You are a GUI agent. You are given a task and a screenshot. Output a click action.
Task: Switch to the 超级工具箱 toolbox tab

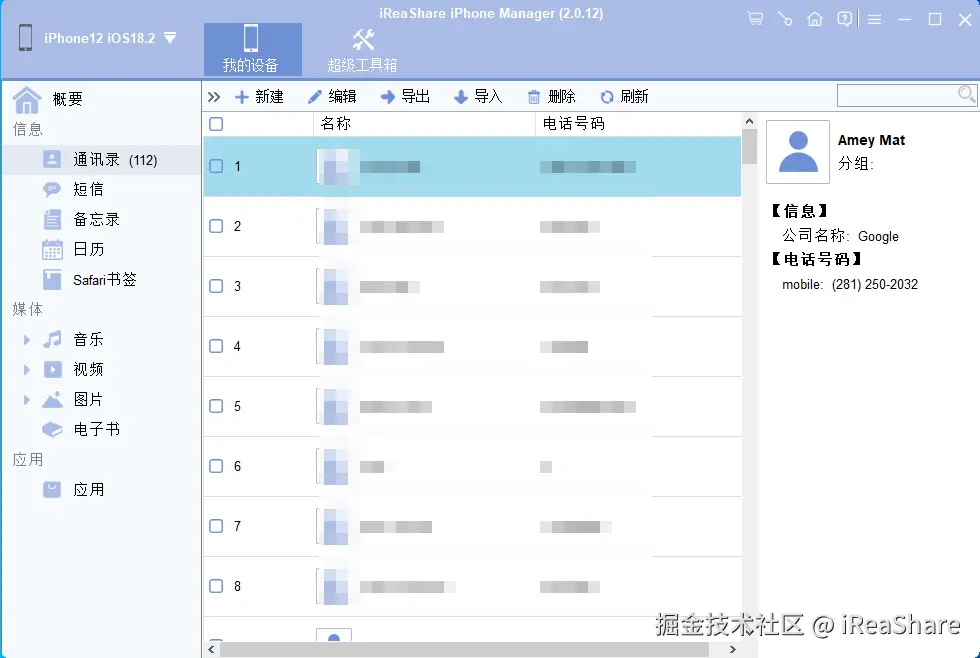coord(362,48)
